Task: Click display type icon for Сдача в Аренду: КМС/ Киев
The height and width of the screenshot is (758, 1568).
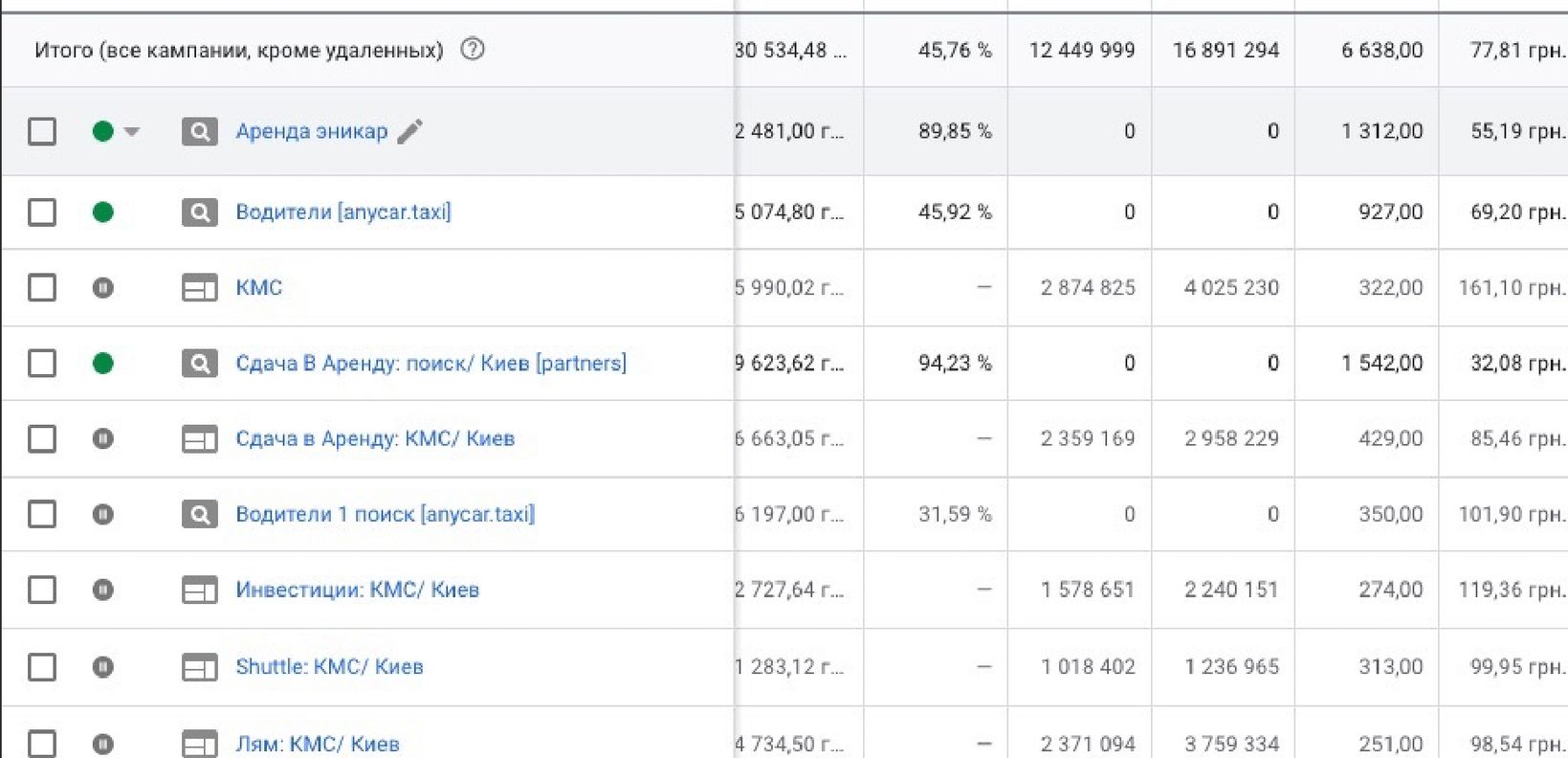Action: click(x=200, y=438)
